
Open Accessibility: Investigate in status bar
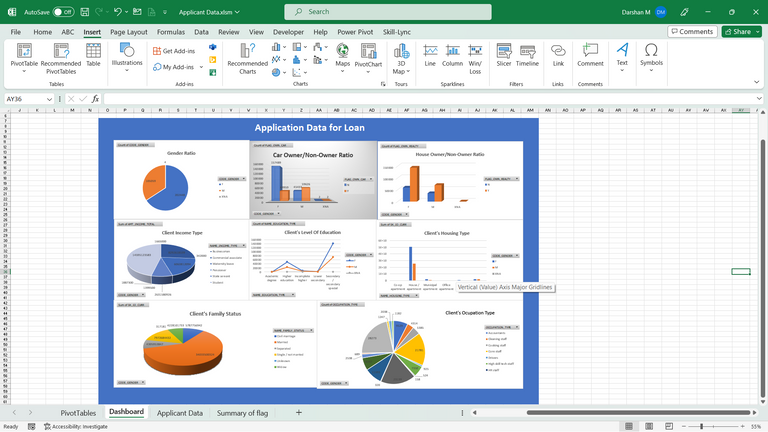tap(76, 427)
